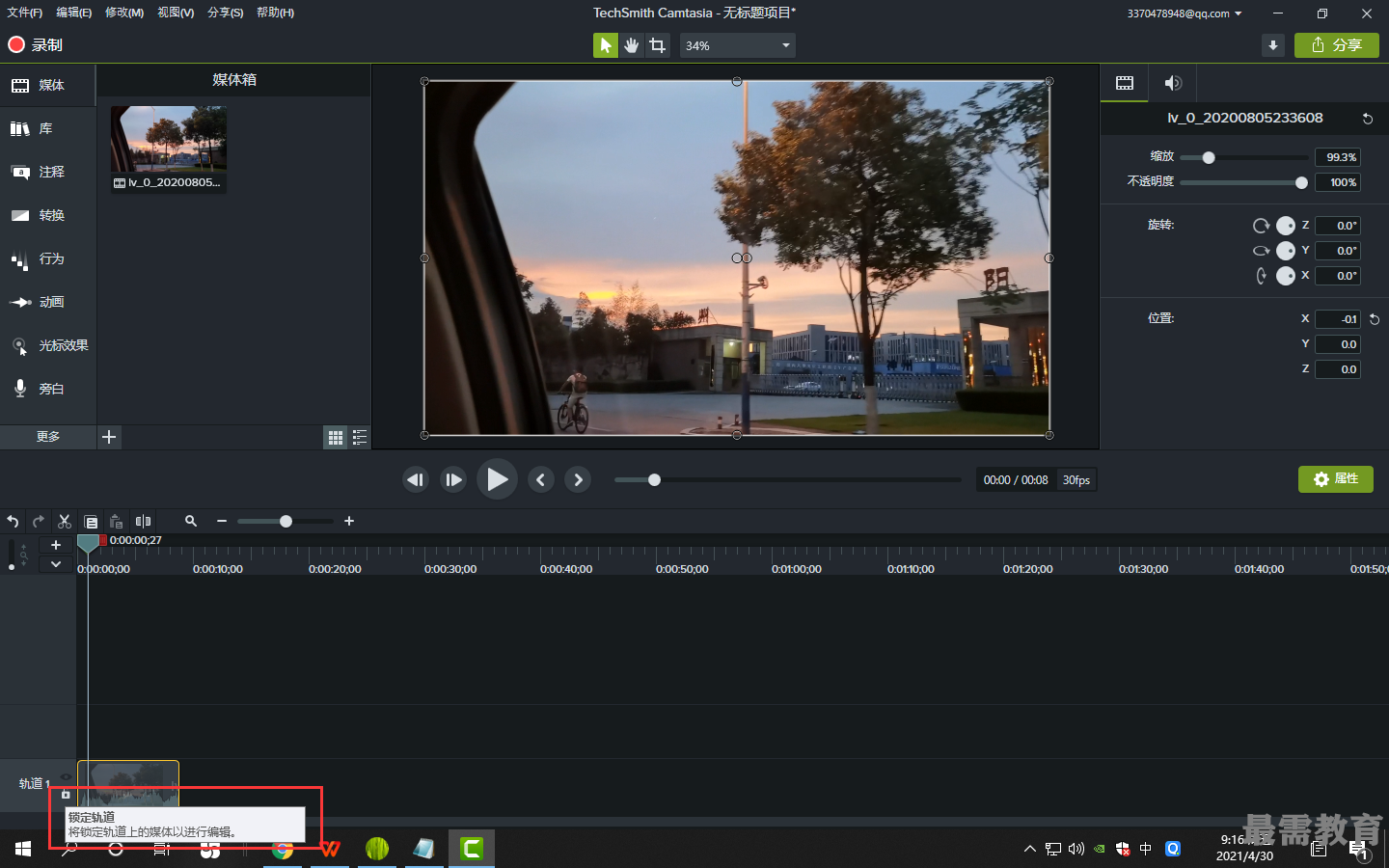Click the green 分享 share button
The width and height of the screenshot is (1389, 868).
coord(1336,45)
